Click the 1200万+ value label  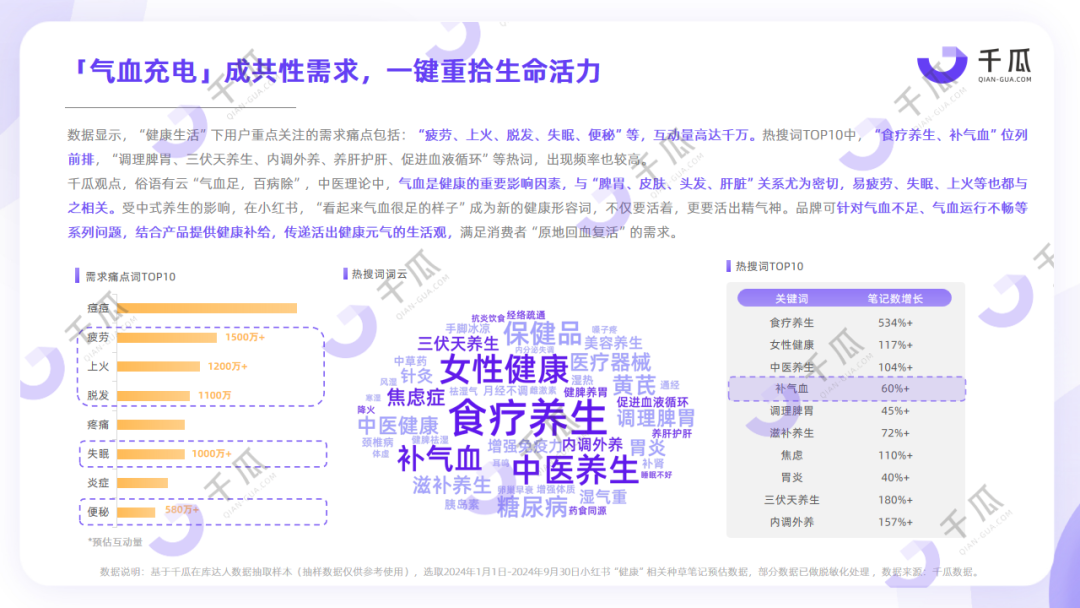coord(228,366)
